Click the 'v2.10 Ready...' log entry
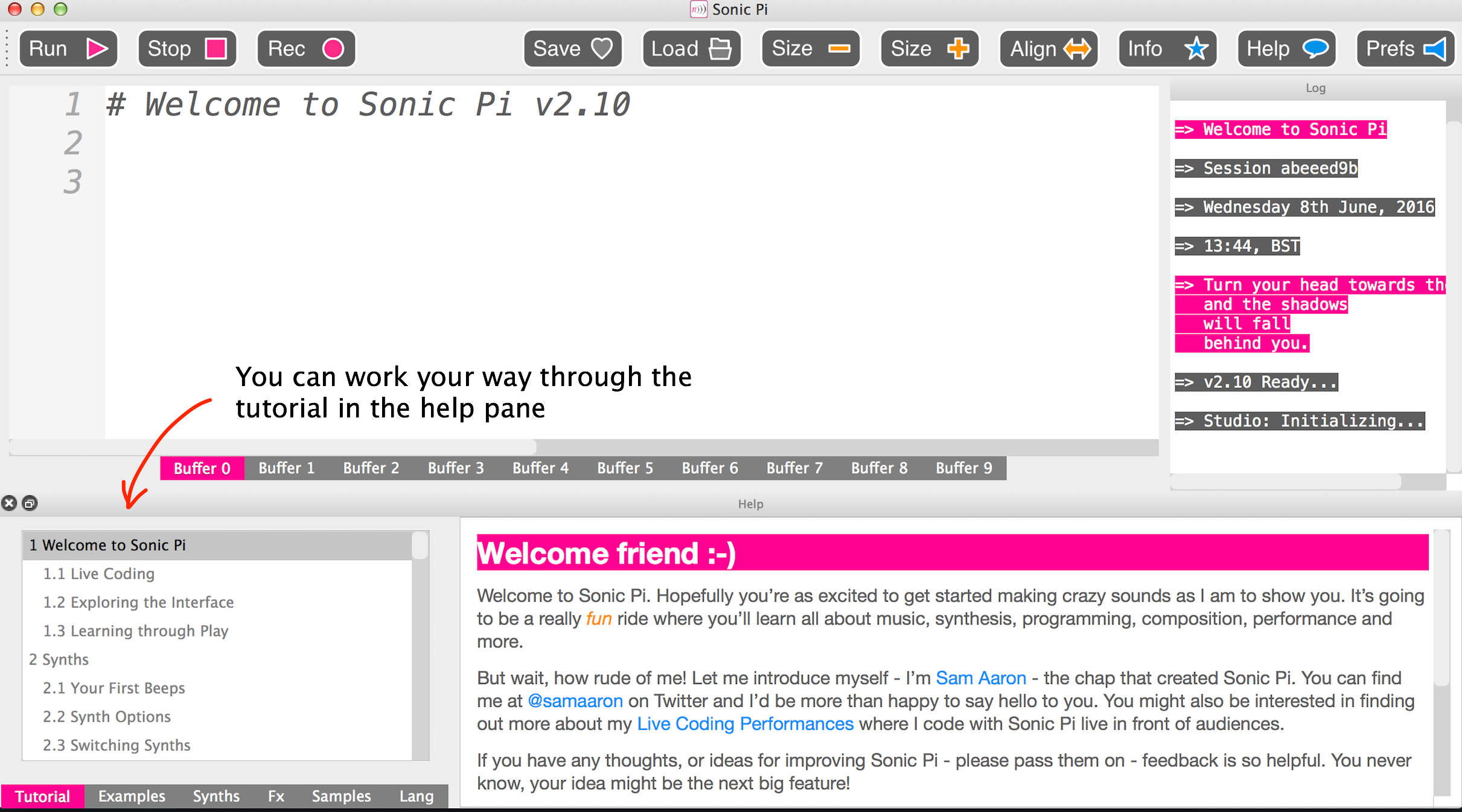This screenshot has height=812, width=1462. tap(1256, 382)
